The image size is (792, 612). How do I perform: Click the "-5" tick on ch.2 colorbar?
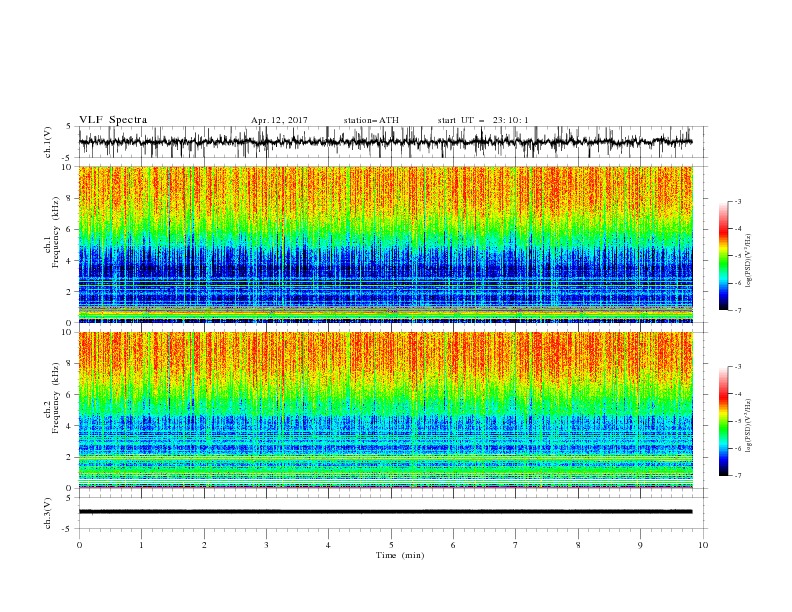(738, 421)
